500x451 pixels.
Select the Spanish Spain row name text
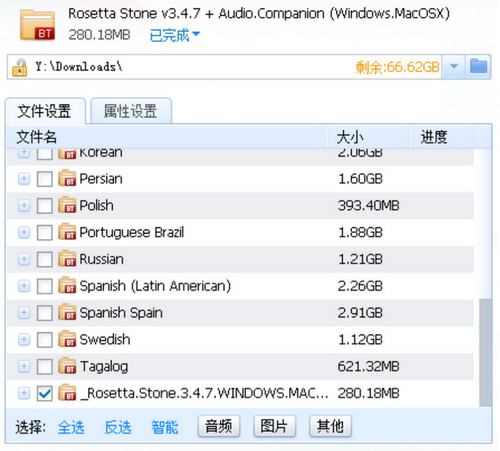(121, 313)
